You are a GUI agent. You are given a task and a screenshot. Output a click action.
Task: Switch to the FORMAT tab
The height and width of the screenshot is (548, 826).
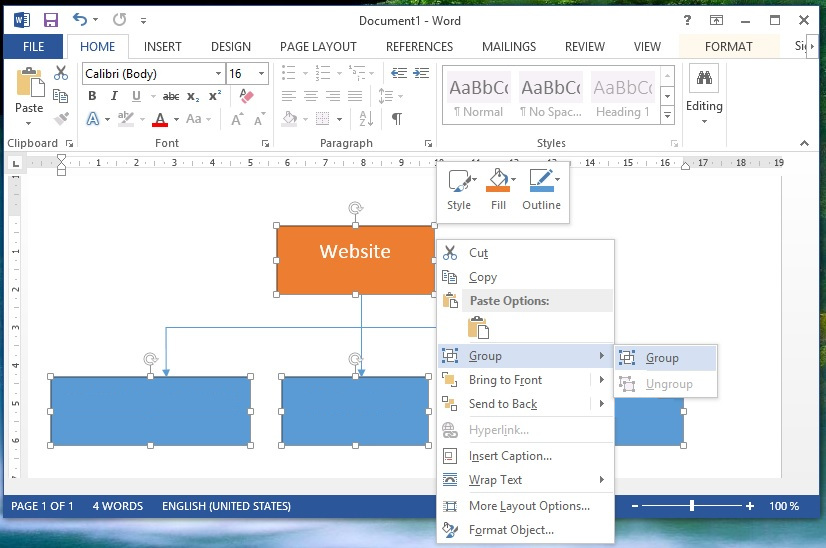tap(729, 46)
